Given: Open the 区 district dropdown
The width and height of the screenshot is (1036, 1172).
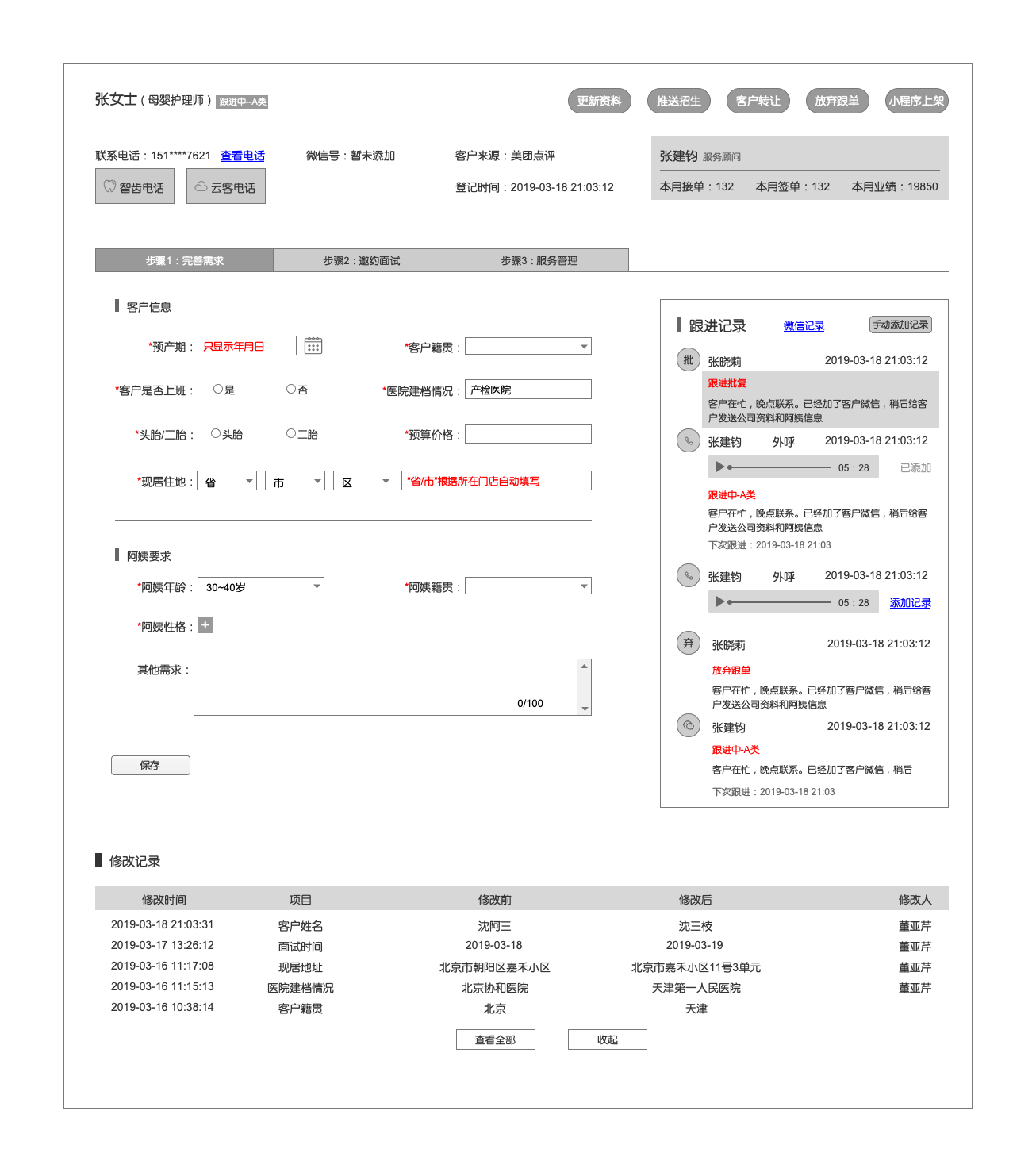Looking at the screenshot, I should (x=363, y=481).
